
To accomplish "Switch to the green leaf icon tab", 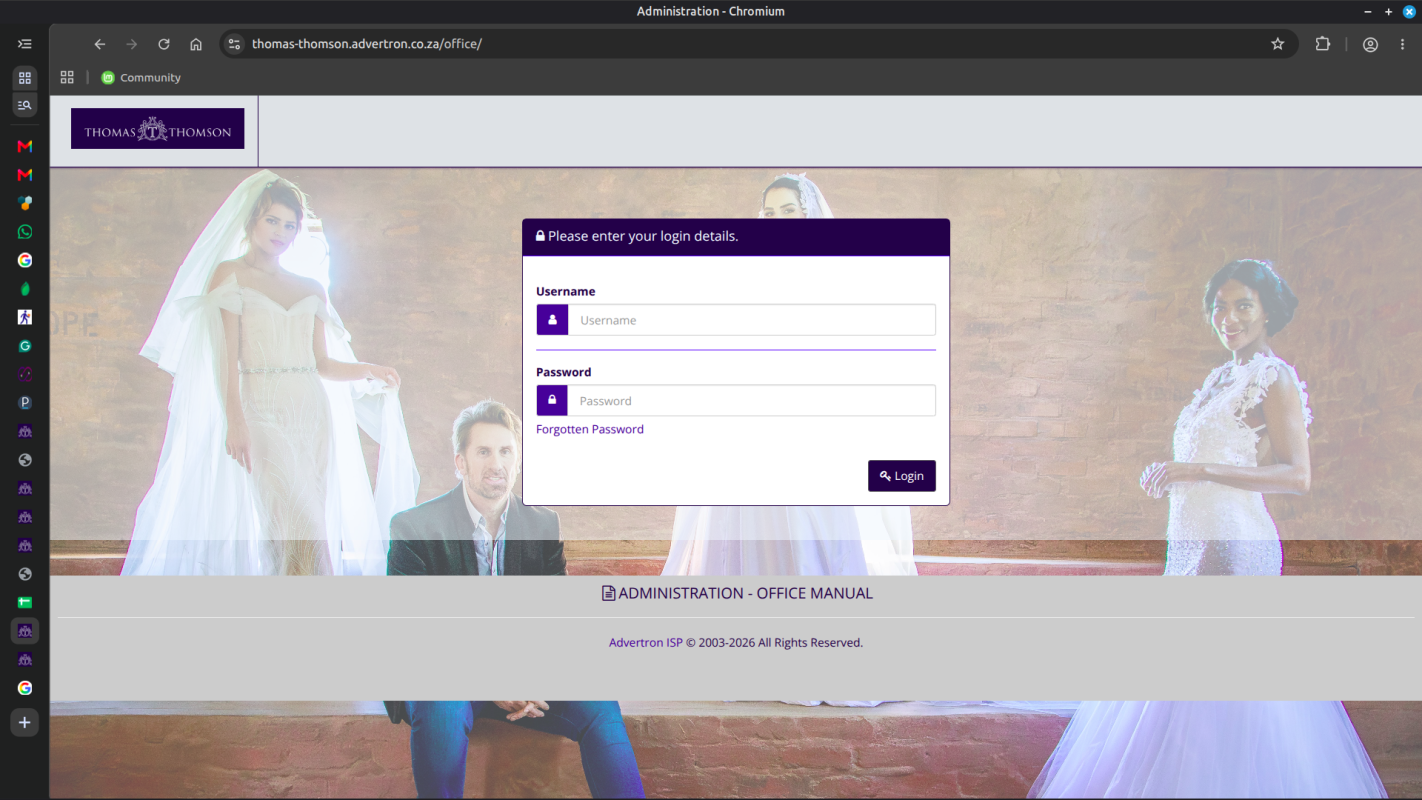I will coord(25,289).
